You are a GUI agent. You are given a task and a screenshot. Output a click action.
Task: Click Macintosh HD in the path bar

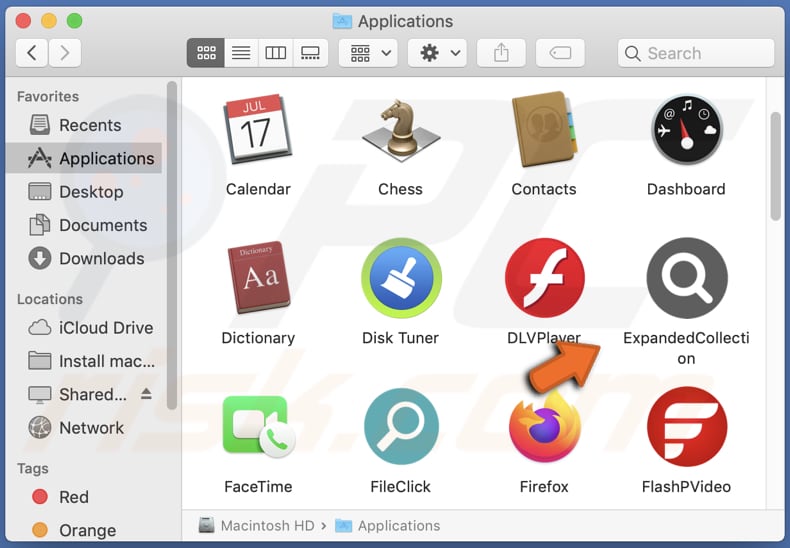(x=257, y=525)
